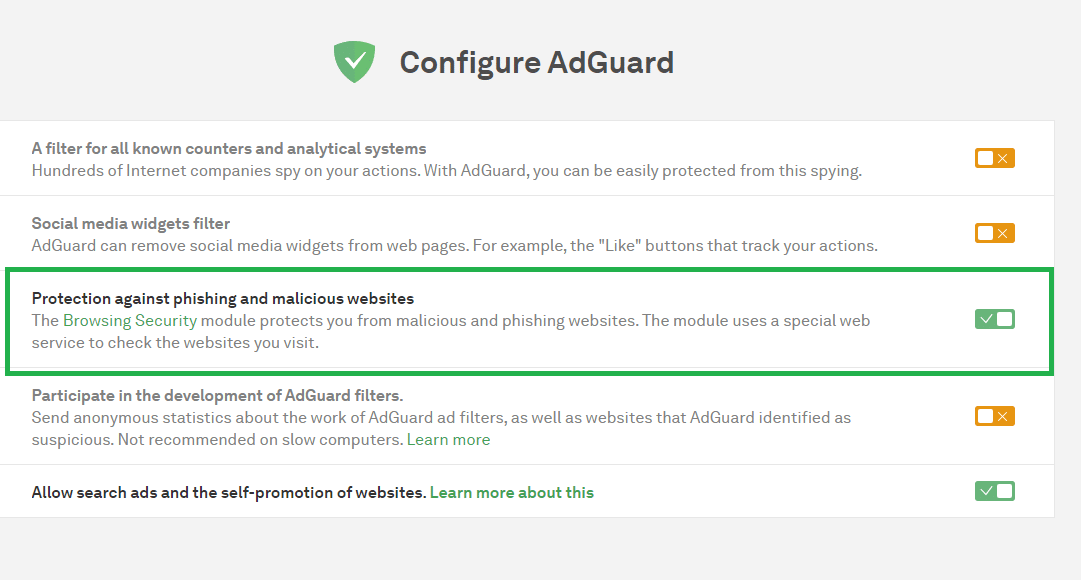Click the Not recommended on slow computers sentence
1081x580 pixels.
pyautogui.click(x=260, y=439)
